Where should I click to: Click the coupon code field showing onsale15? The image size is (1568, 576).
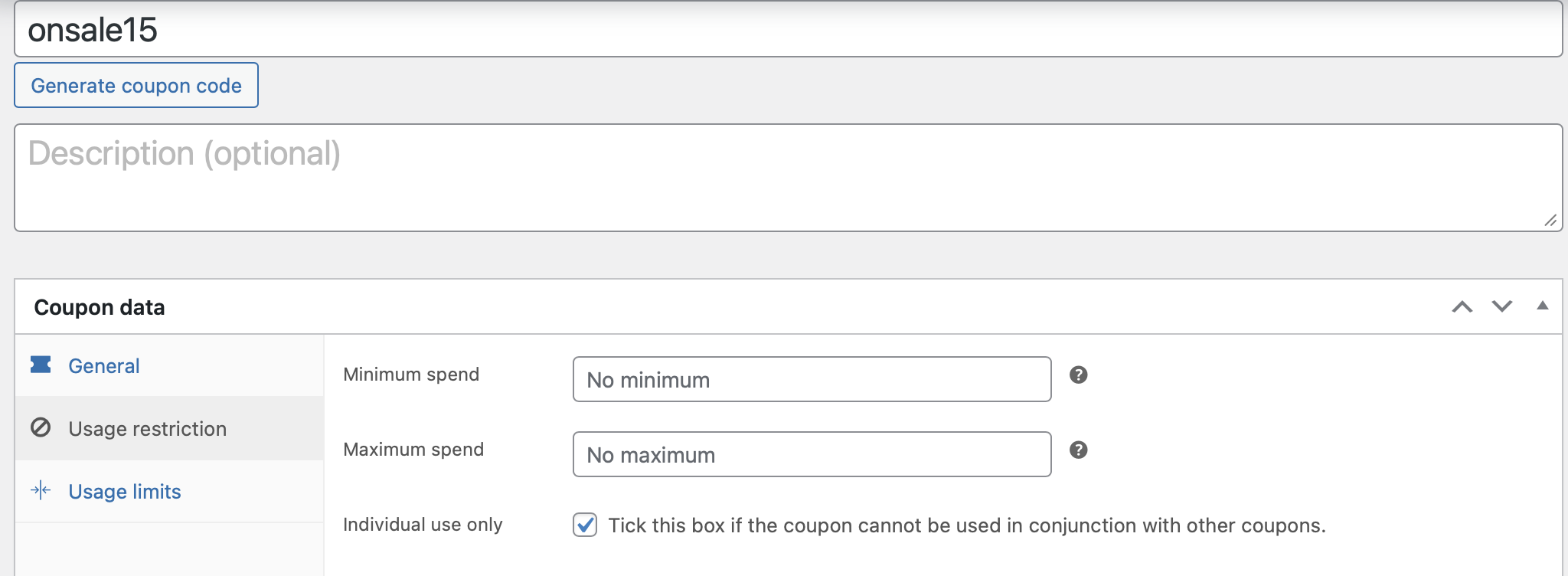point(788,30)
